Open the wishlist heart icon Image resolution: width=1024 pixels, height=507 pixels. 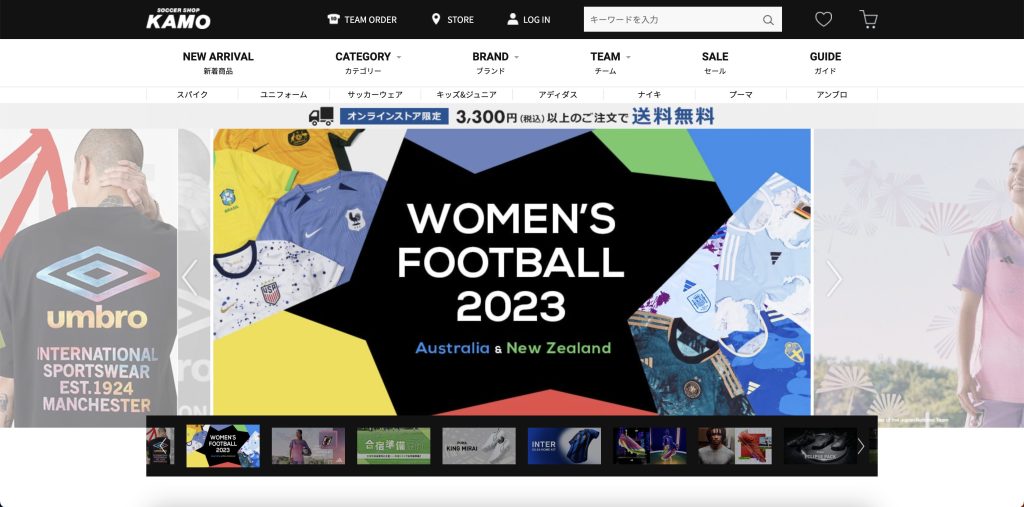pyautogui.click(x=823, y=19)
